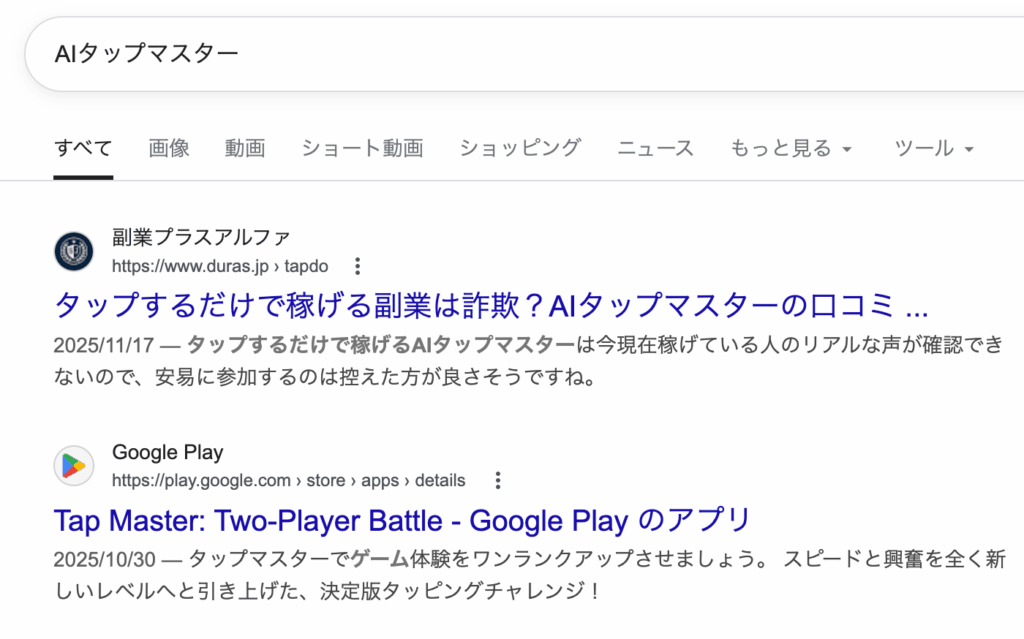Open three-dot menu beside play.google.com URL

click(x=499, y=480)
